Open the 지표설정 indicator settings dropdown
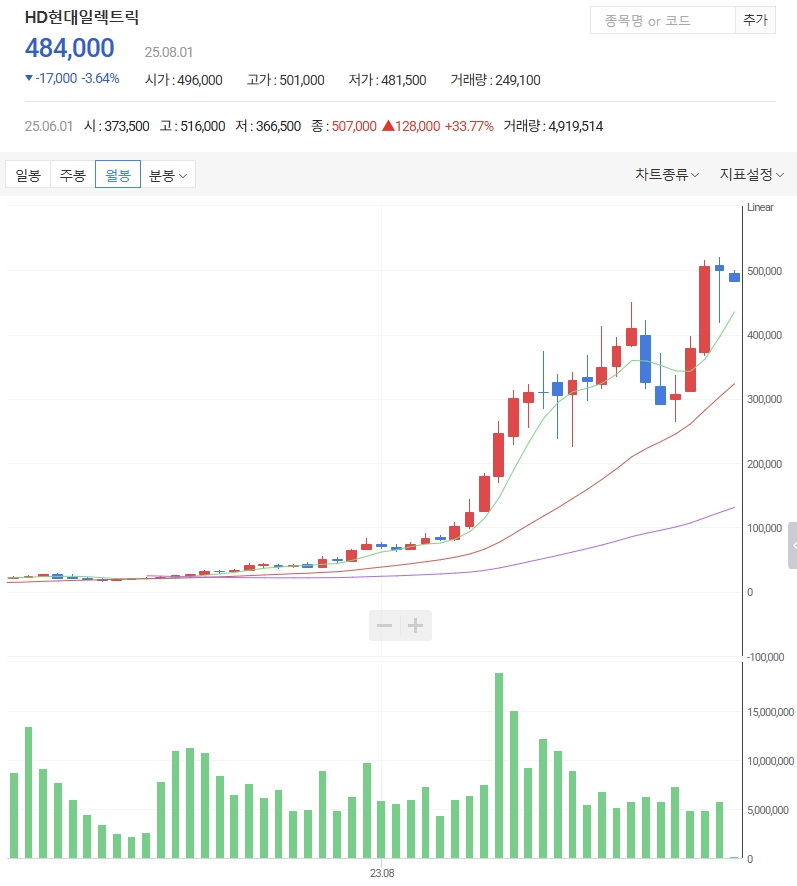 [751, 174]
